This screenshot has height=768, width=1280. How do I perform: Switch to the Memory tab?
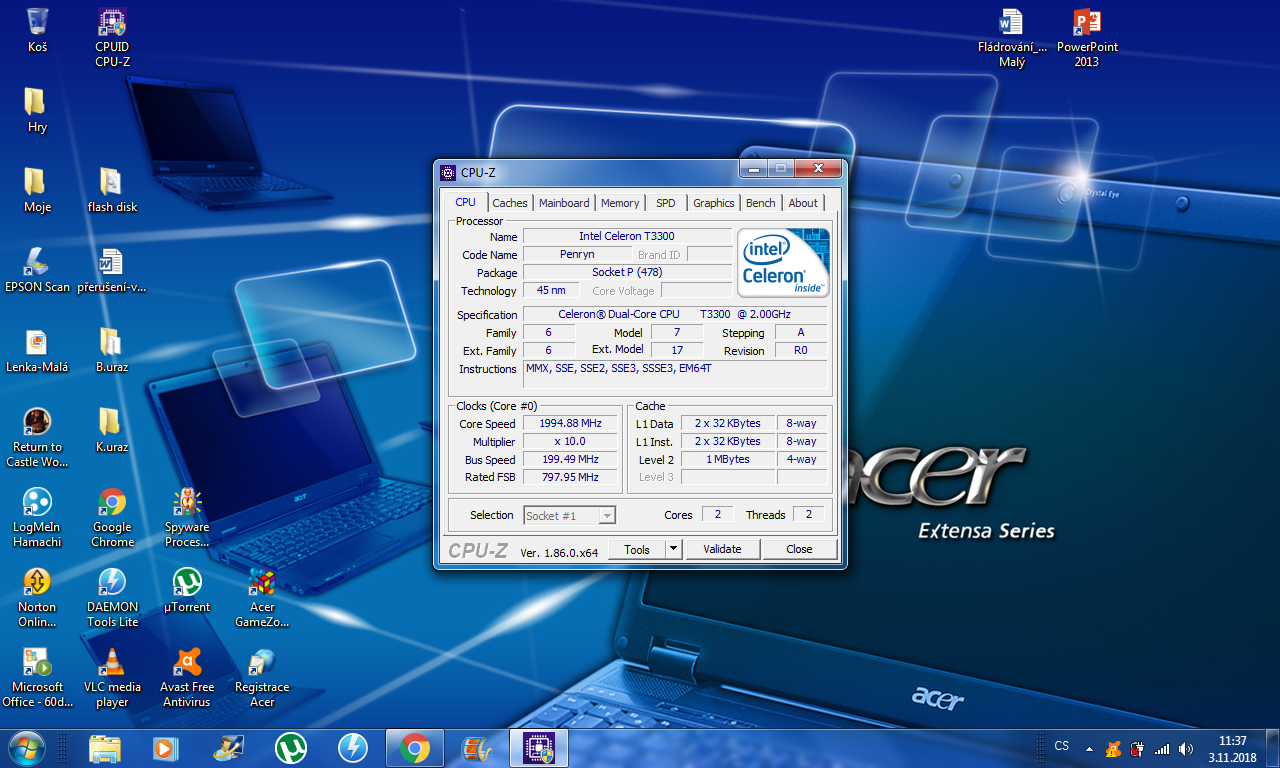pos(620,203)
